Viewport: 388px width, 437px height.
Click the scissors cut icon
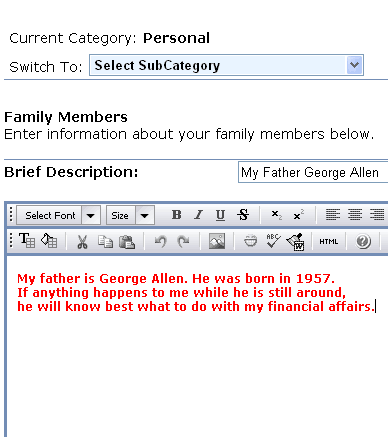pyautogui.click(x=82, y=241)
